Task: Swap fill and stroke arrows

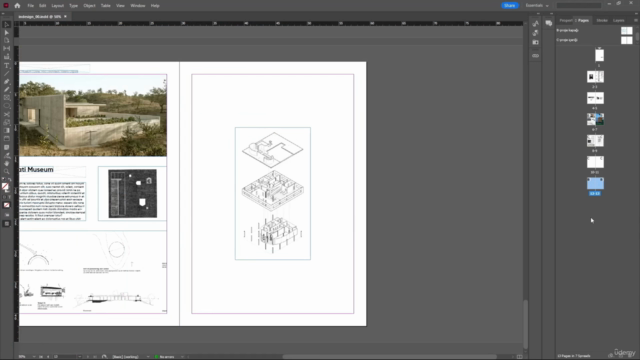Action: tap(10, 180)
